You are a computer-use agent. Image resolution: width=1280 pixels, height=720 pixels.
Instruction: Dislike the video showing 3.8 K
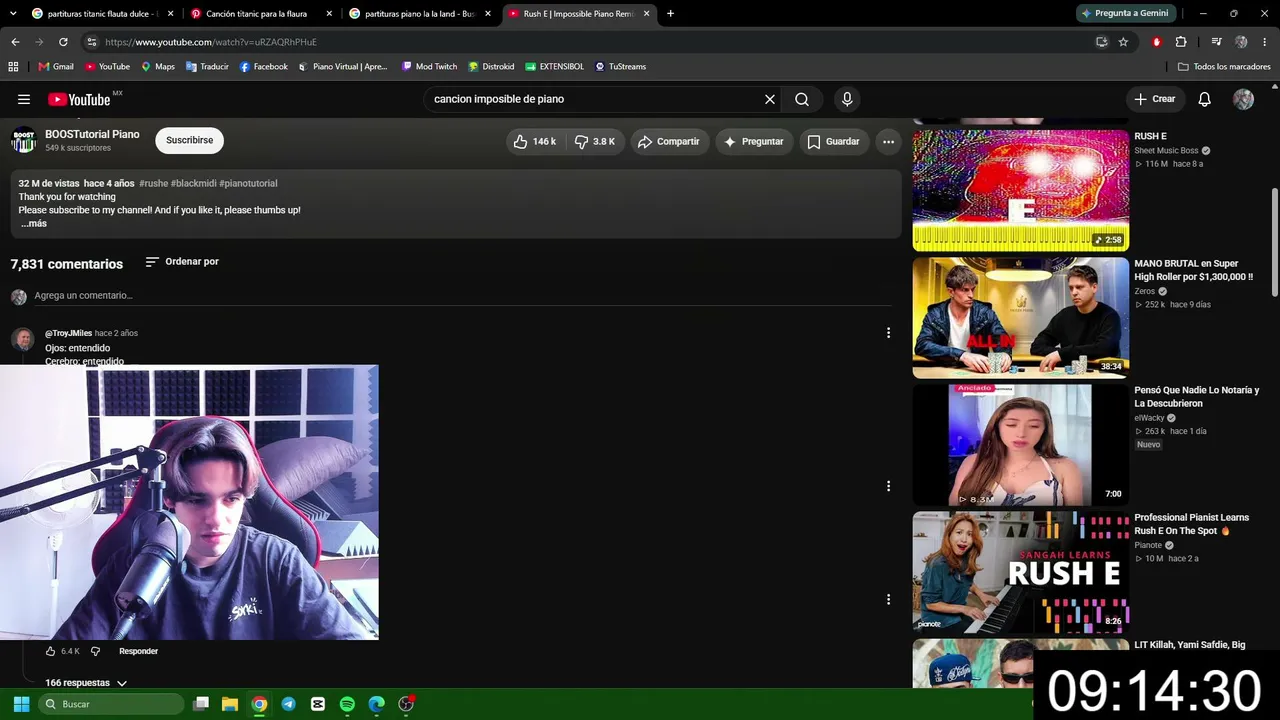(595, 142)
